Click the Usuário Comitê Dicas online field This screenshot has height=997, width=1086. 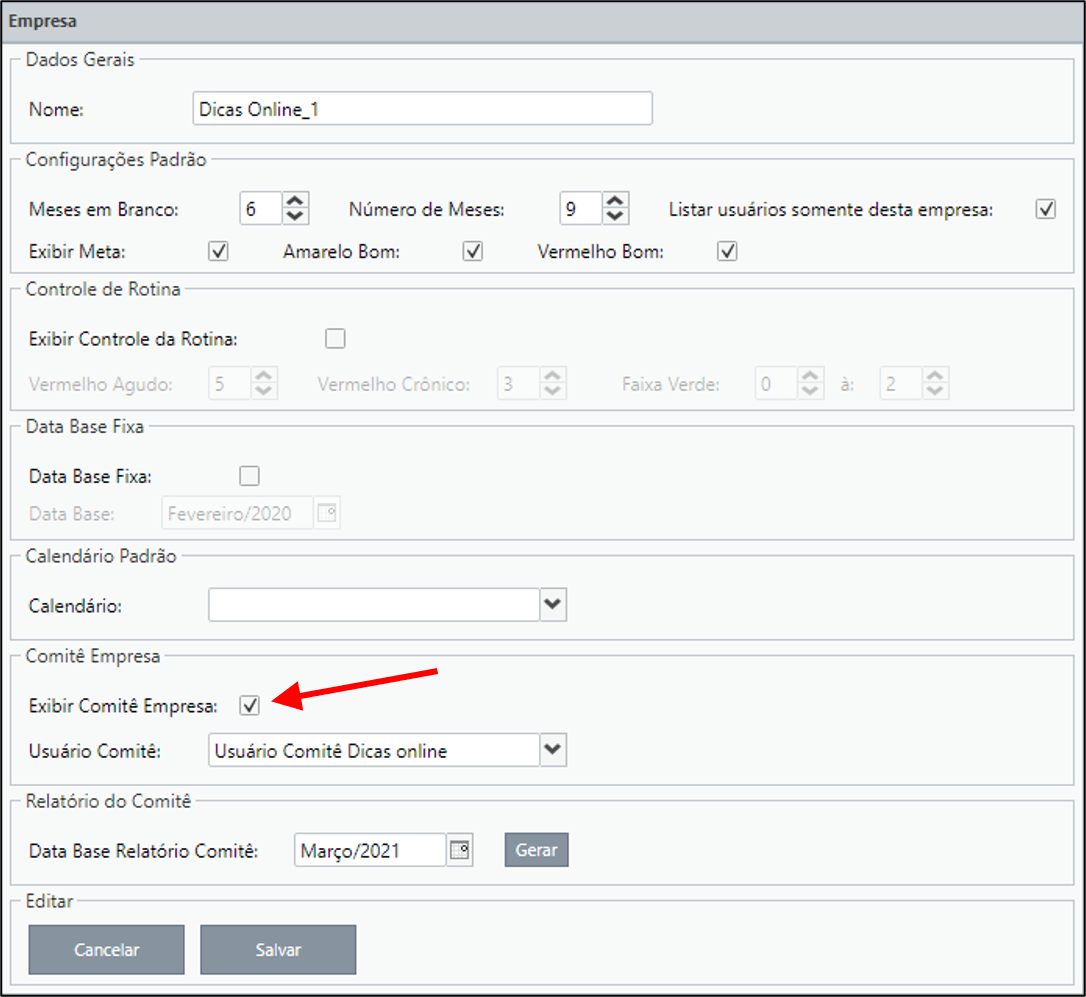[x=374, y=750]
